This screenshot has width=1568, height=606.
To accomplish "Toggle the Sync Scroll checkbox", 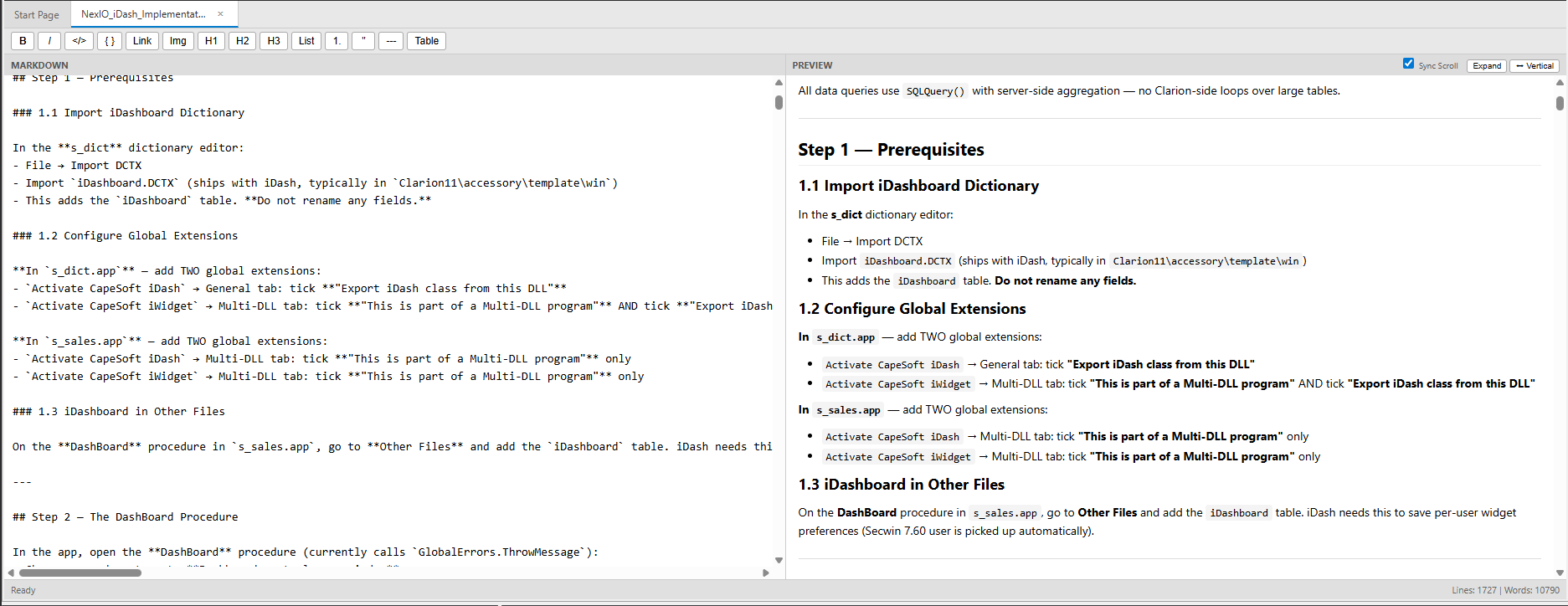I will [1408, 64].
